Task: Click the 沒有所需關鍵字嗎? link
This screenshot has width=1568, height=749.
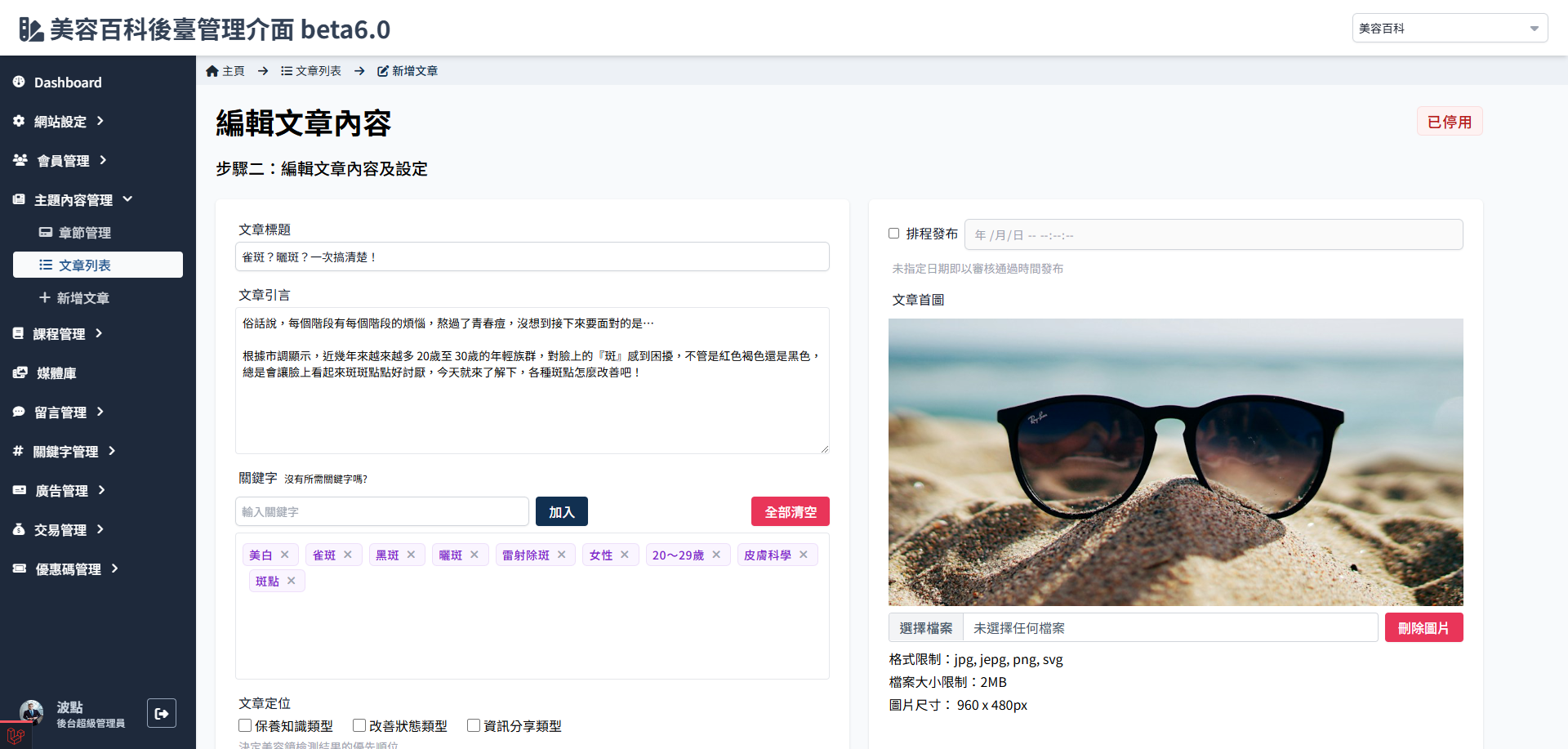Action: pyautogui.click(x=326, y=479)
